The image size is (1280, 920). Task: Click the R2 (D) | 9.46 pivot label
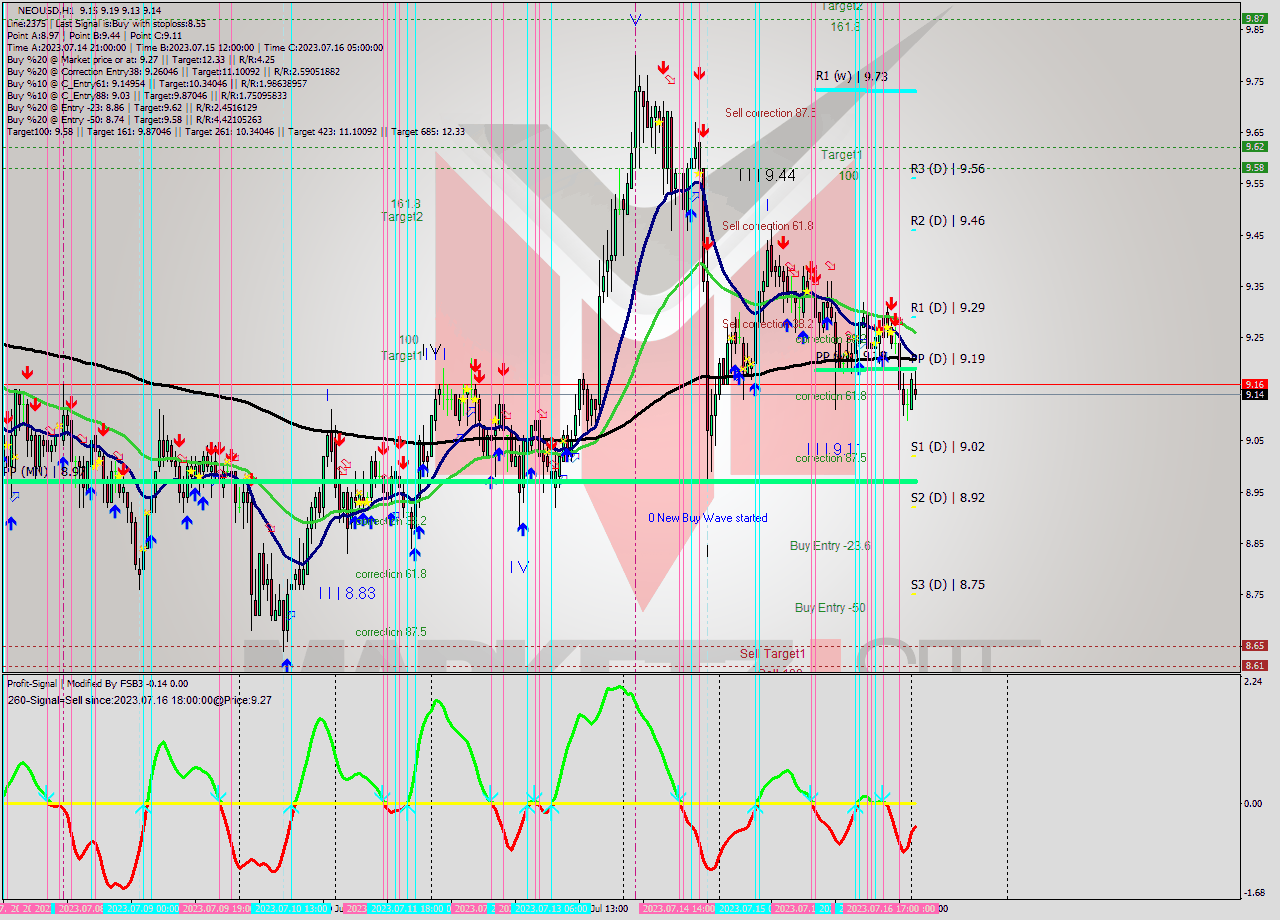(x=948, y=221)
